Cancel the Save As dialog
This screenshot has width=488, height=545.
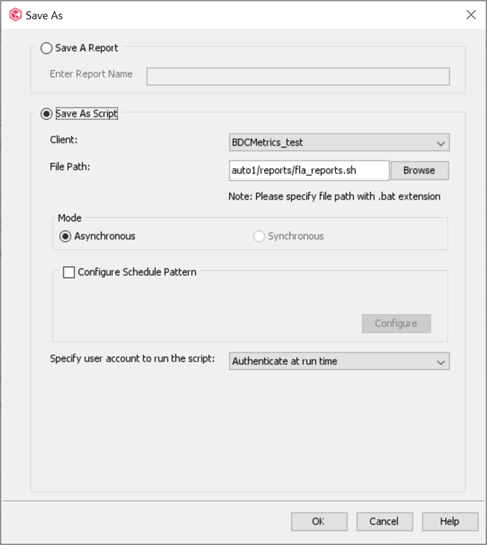tap(384, 521)
